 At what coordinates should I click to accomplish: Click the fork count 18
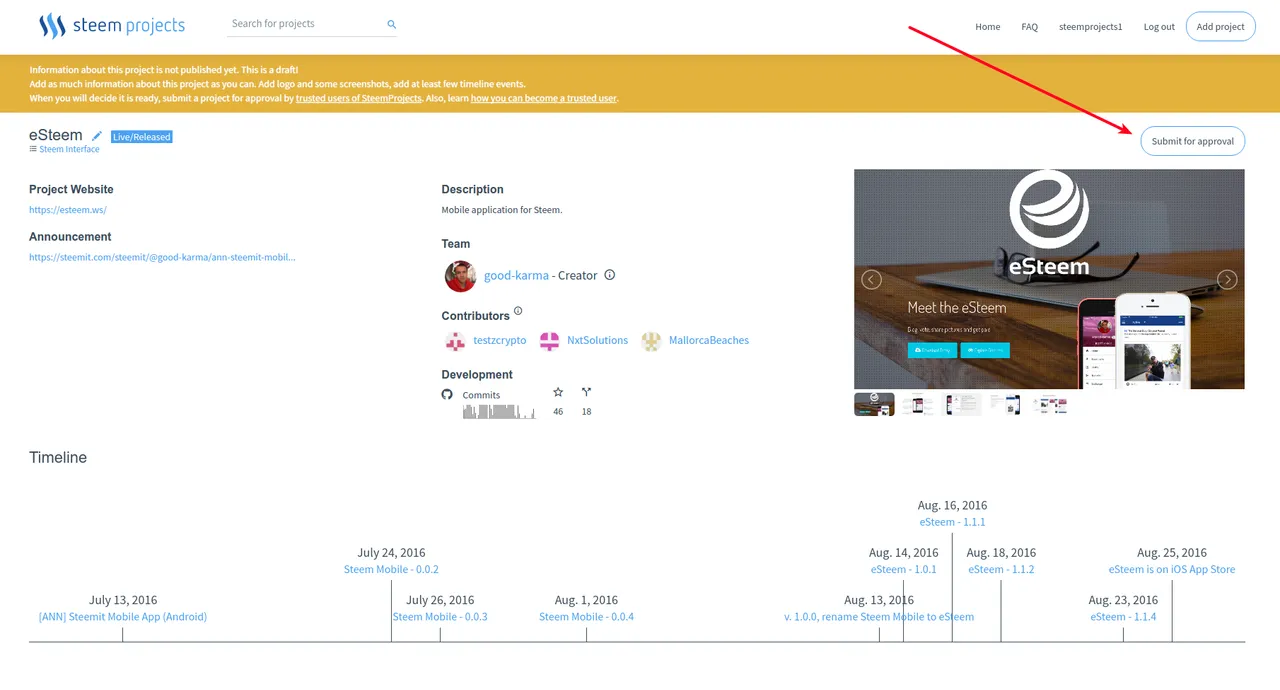click(x=586, y=412)
